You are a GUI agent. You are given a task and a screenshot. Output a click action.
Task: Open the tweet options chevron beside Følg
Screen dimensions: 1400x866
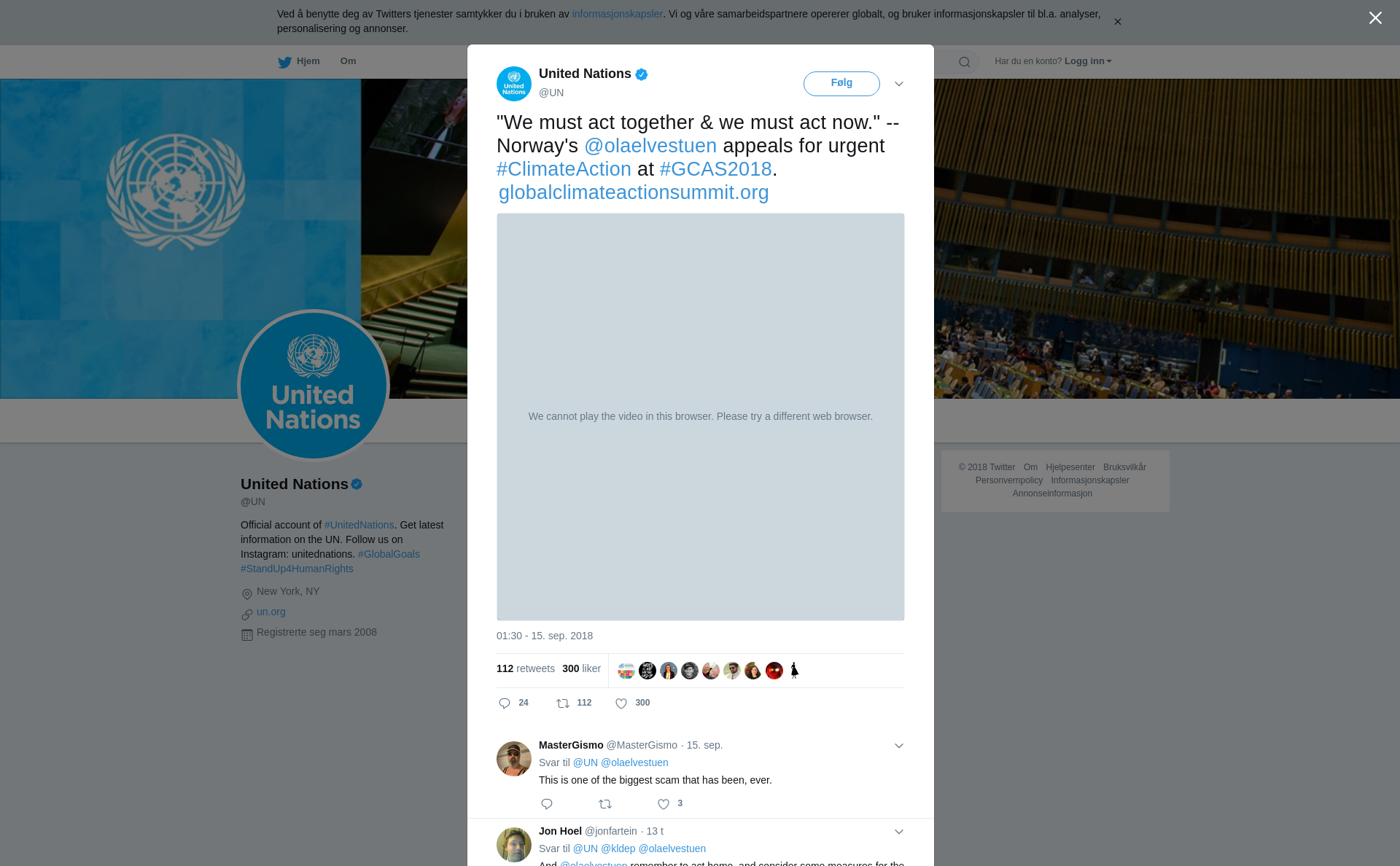point(899,84)
